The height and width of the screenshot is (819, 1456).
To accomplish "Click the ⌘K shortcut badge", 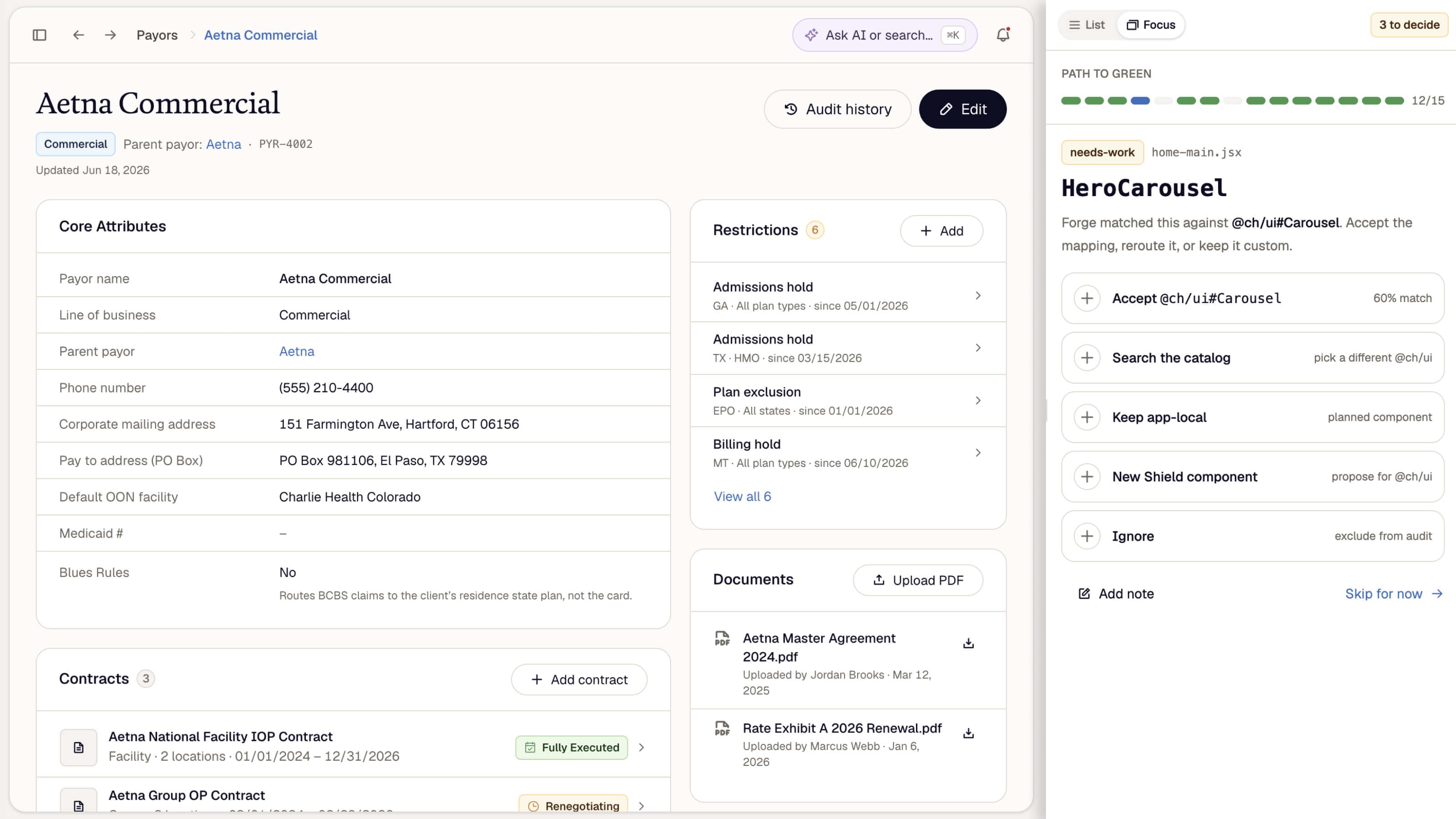I will click(x=953, y=35).
